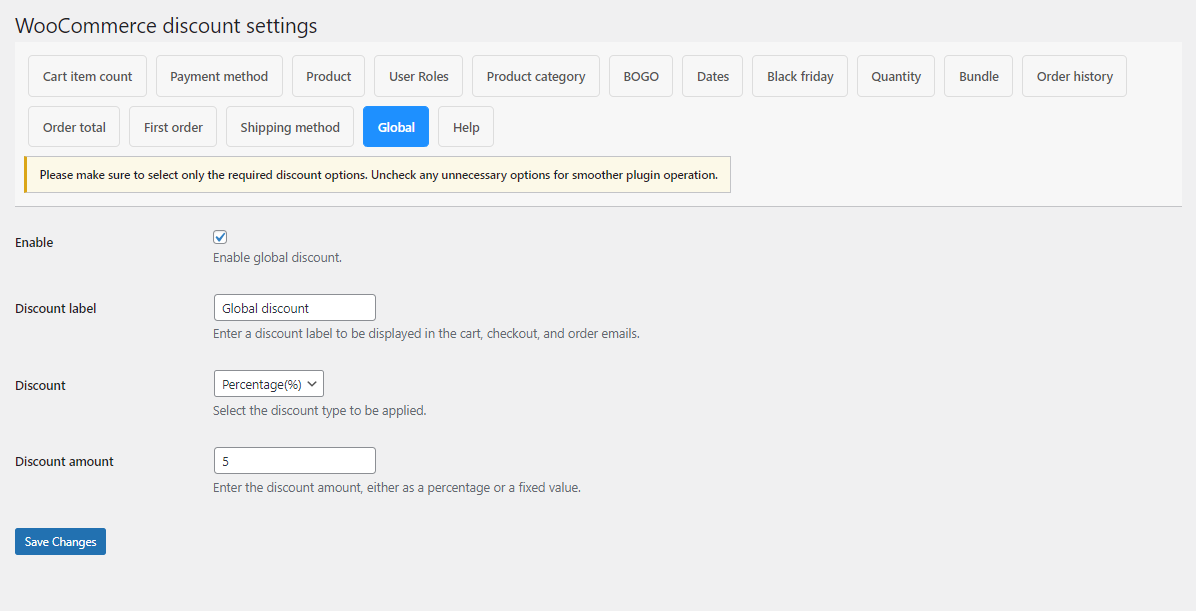Select the Quantity discount tab
Image resolution: width=1196 pixels, height=611 pixels.
[x=895, y=75]
